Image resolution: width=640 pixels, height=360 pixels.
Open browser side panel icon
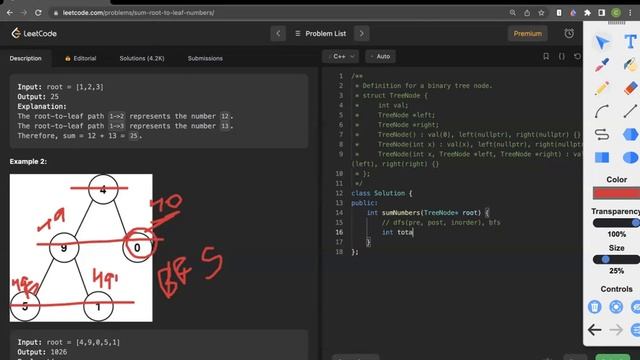tap(602, 13)
